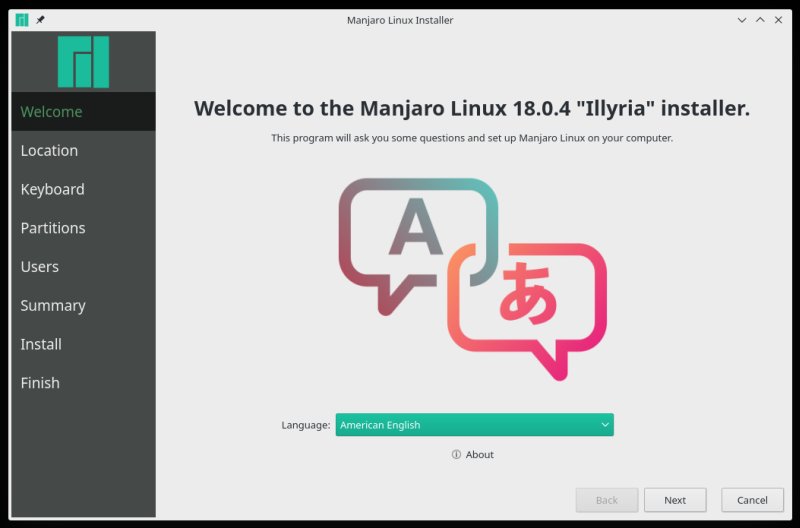This screenshot has width=800, height=528.
Task: Go to the Location step
Action: click(83, 150)
